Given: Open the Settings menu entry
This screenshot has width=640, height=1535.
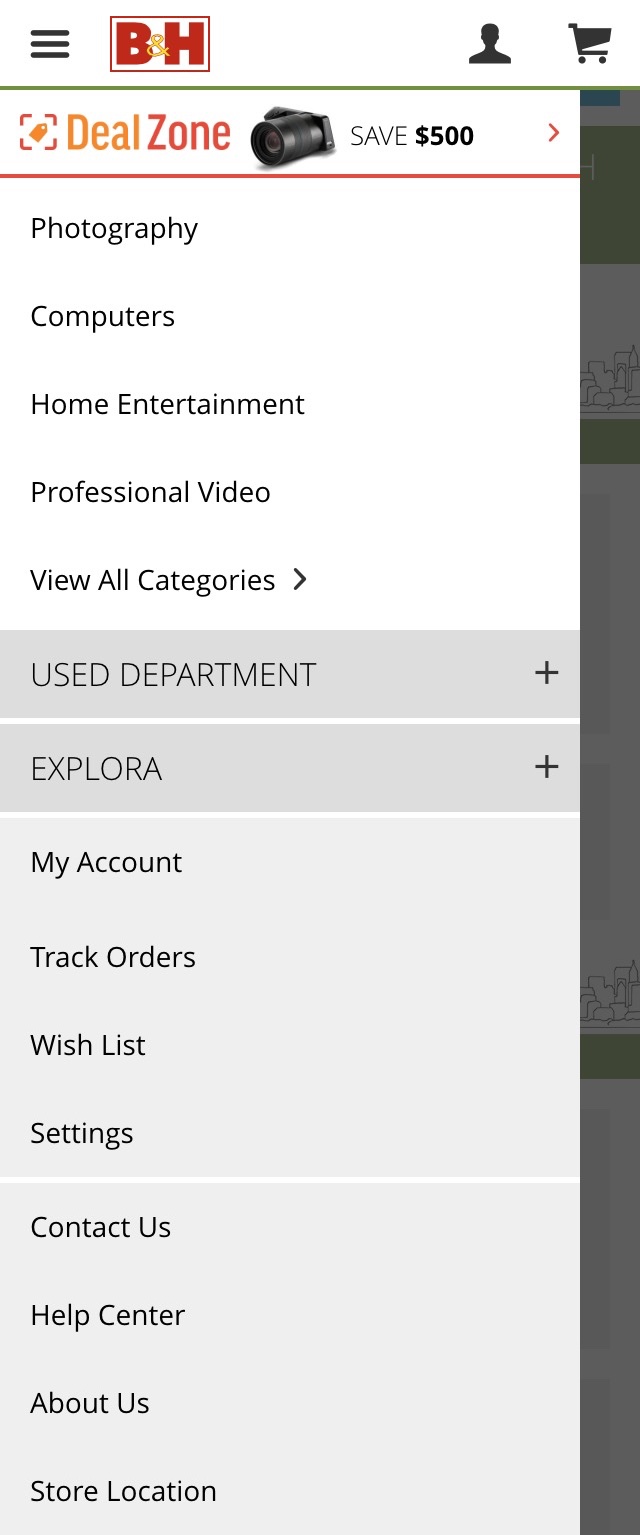Looking at the screenshot, I should (82, 1133).
